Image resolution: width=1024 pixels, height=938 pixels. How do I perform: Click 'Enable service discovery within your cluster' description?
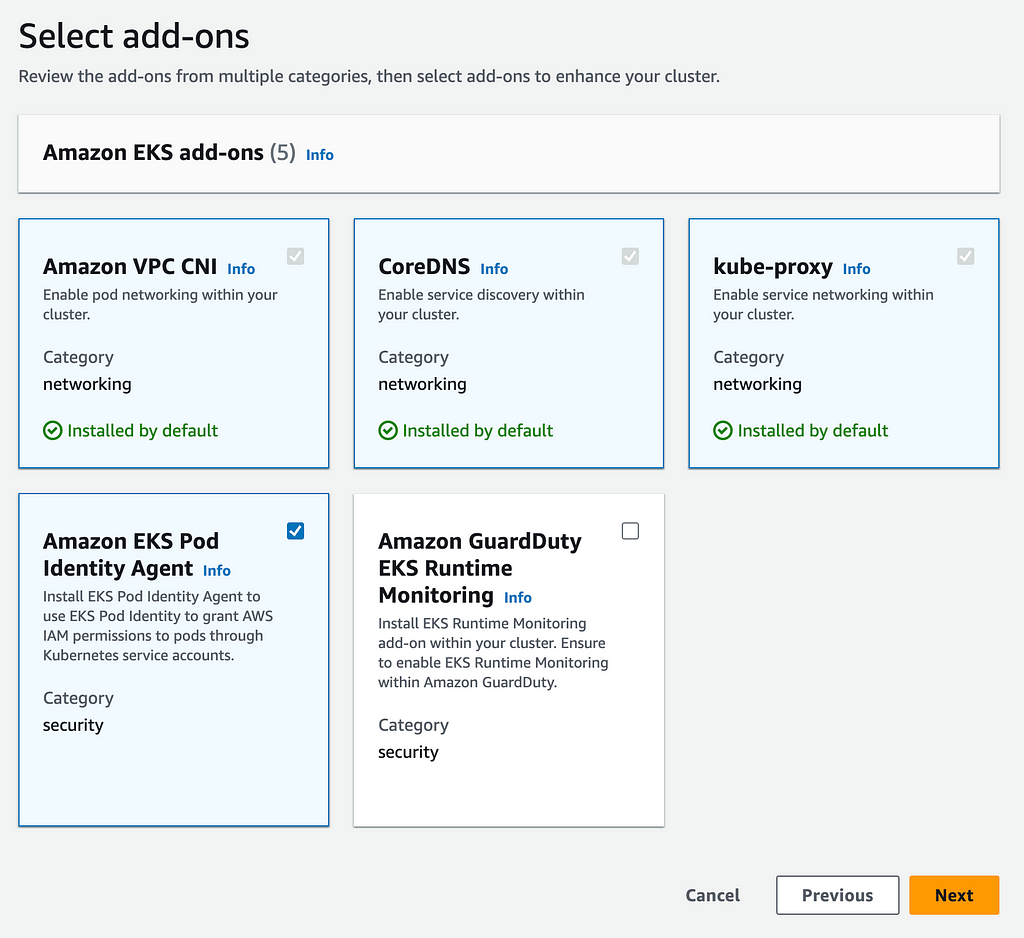coord(481,304)
